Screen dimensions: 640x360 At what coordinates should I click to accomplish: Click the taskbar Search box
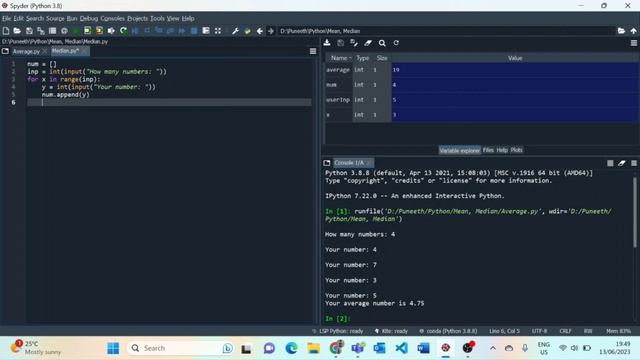coord(181,348)
